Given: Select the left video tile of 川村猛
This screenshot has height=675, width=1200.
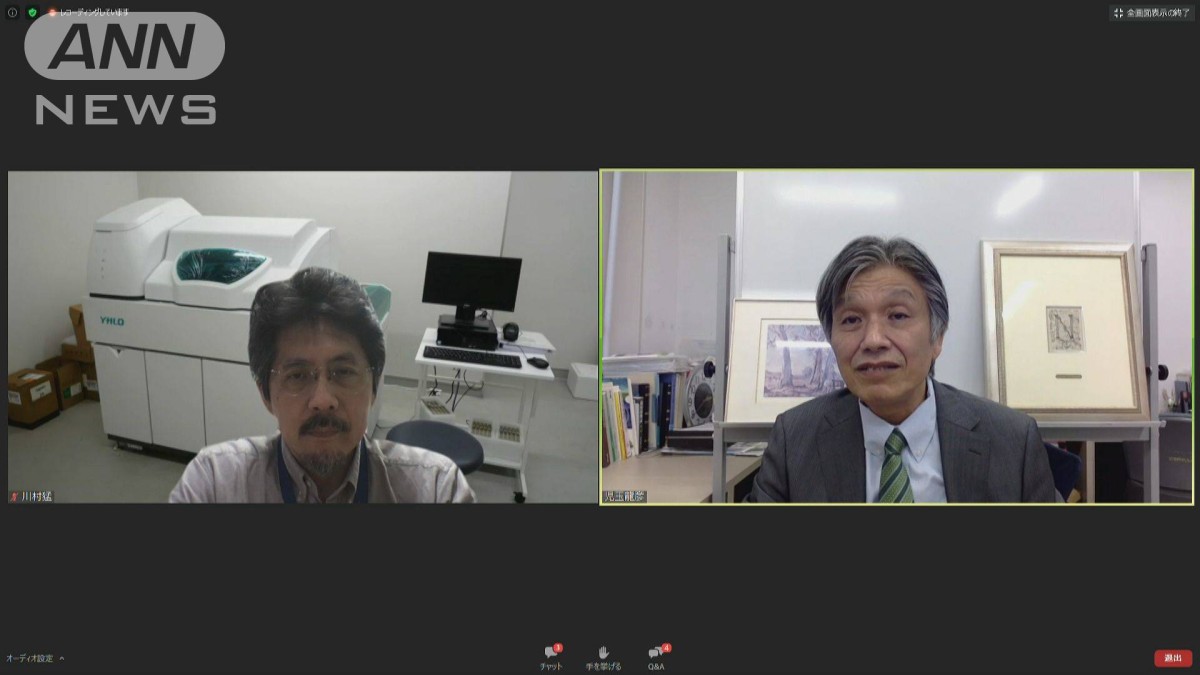Looking at the screenshot, I should pyautogui.click(x=302, y=336).
